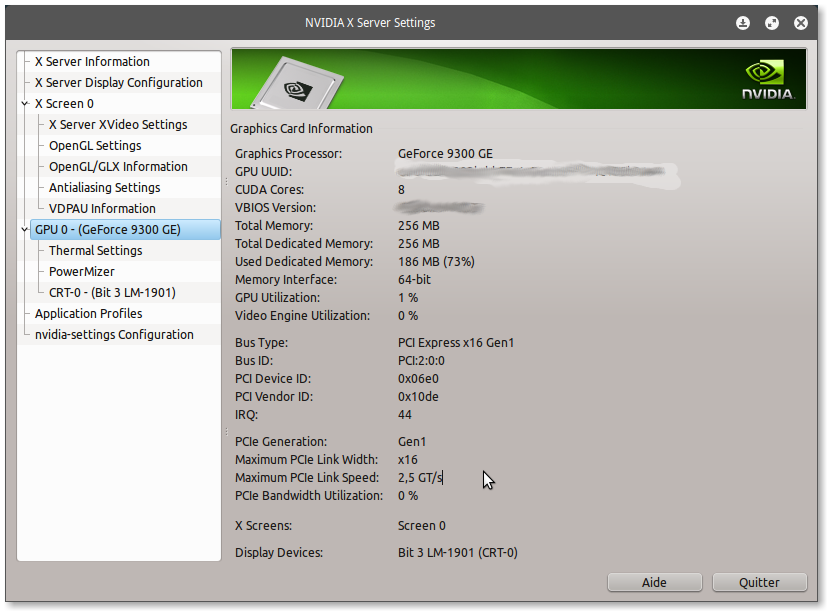Collapse the GPU 0 tree node
827x611 pixels.
25,230
